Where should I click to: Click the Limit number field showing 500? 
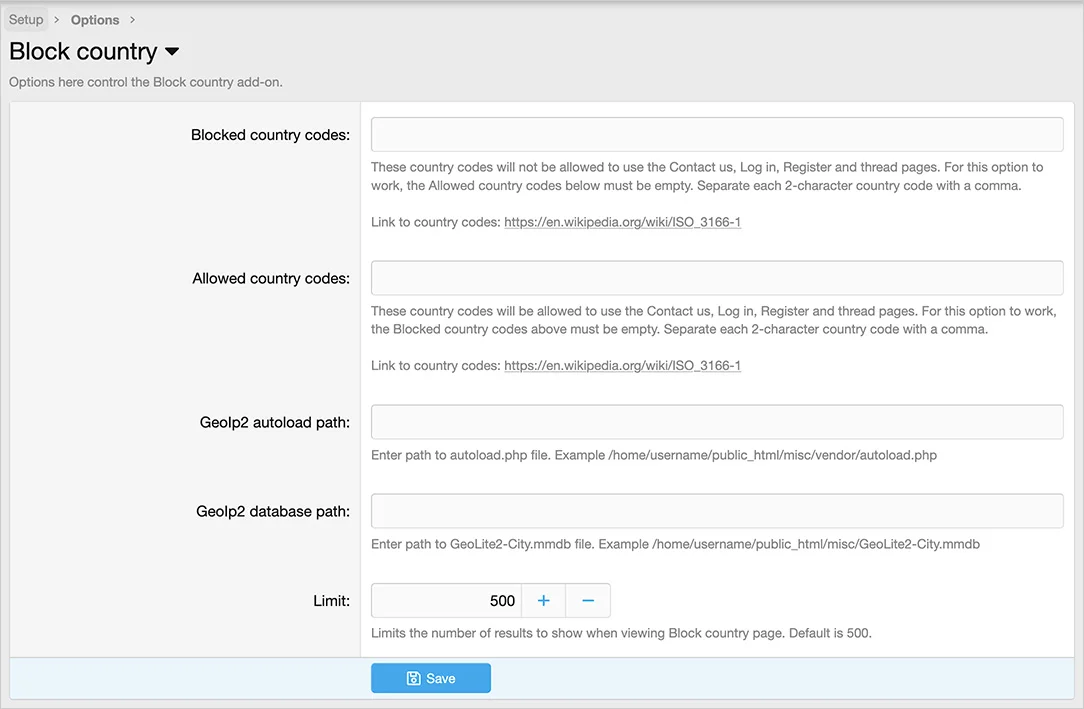pyautogui.click(x=446, y=601)
